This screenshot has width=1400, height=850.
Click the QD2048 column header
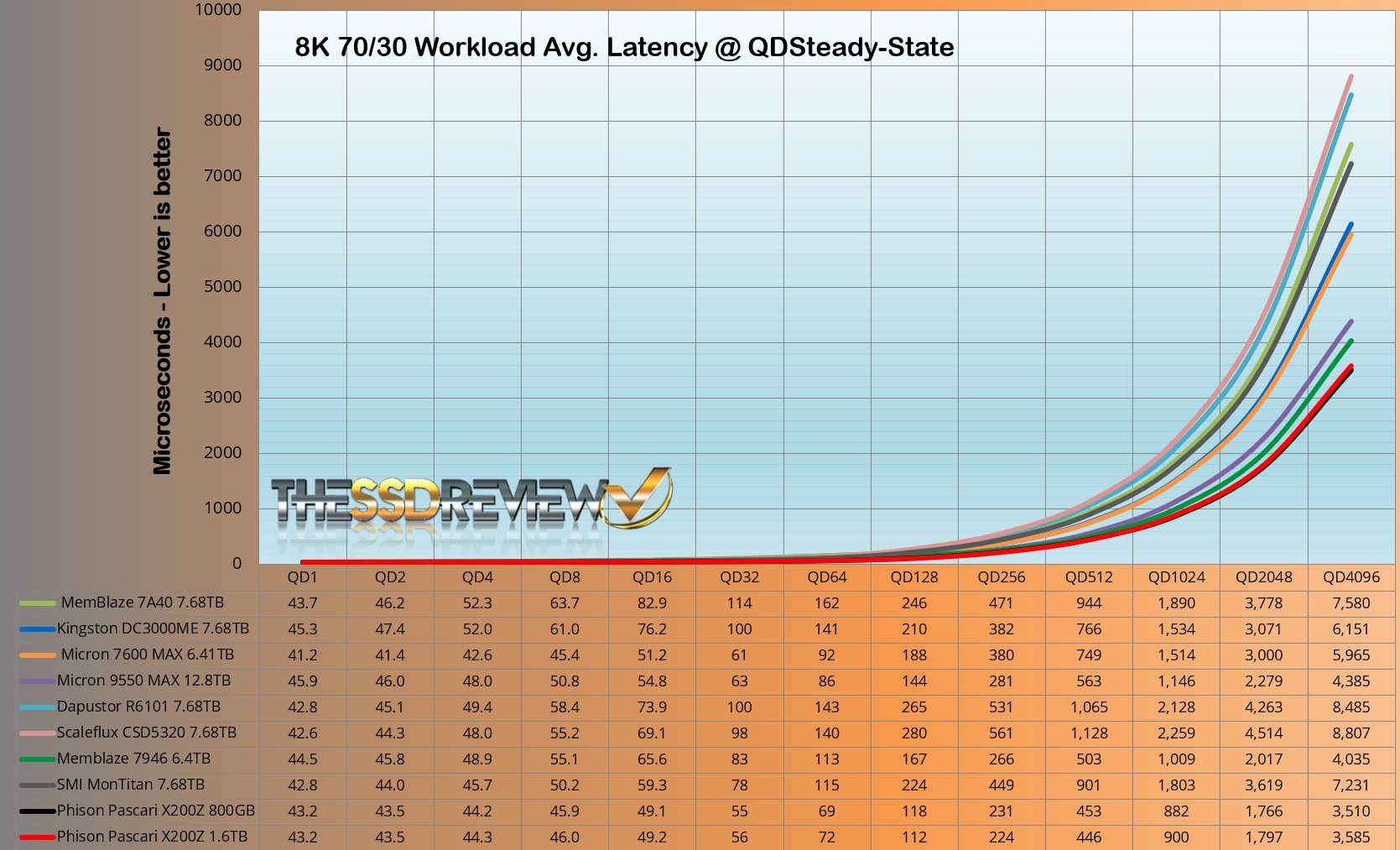[x=1263, y=577]
